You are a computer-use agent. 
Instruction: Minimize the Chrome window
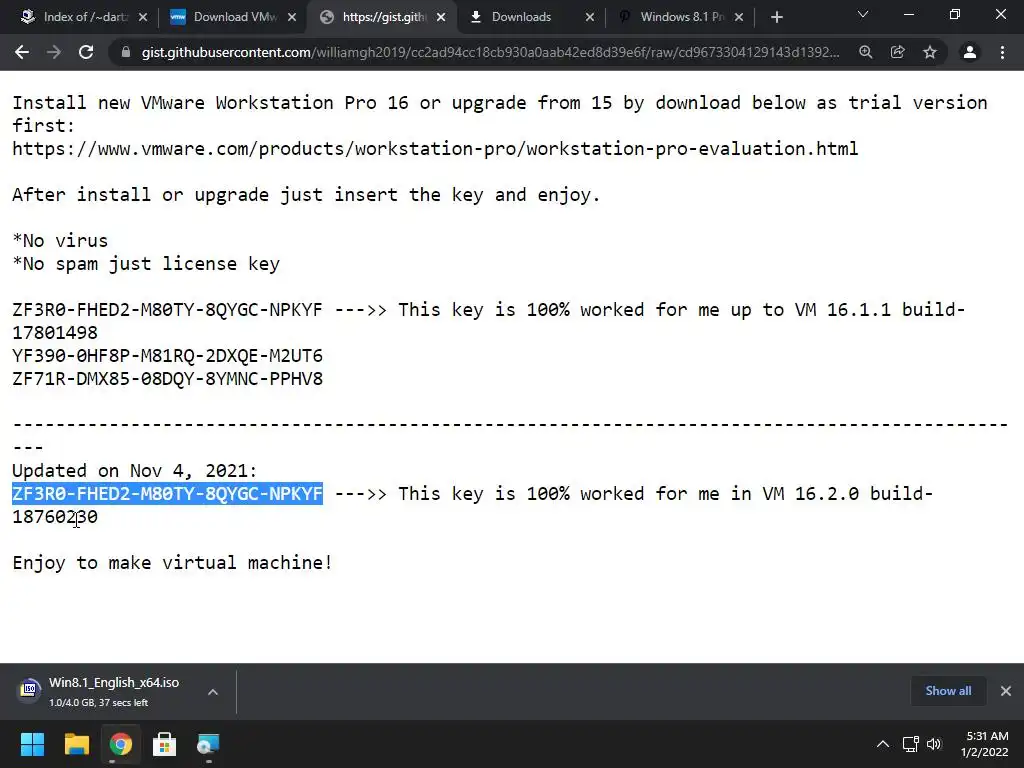click(x=908, y=14)
